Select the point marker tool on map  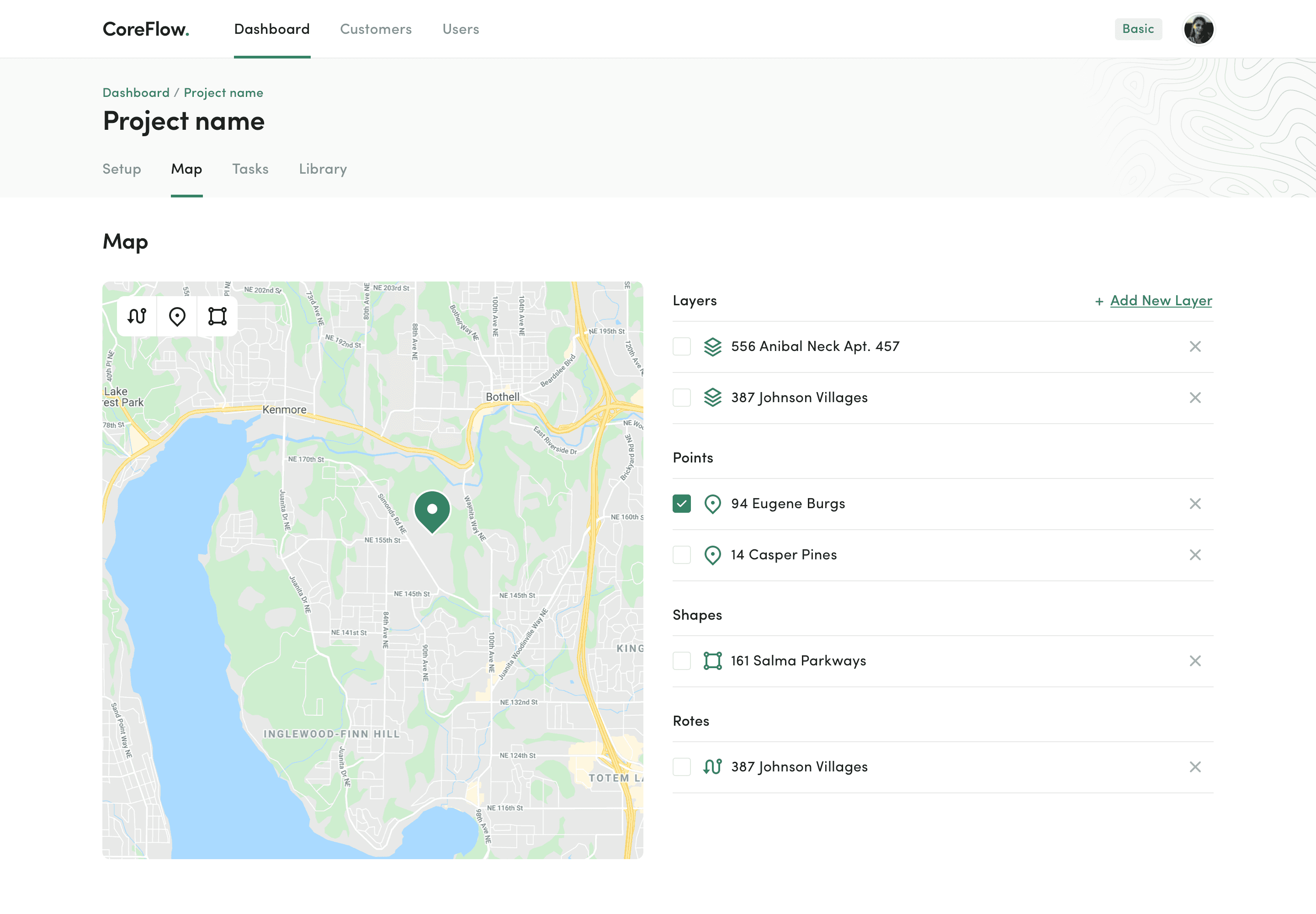coord(177,316)
